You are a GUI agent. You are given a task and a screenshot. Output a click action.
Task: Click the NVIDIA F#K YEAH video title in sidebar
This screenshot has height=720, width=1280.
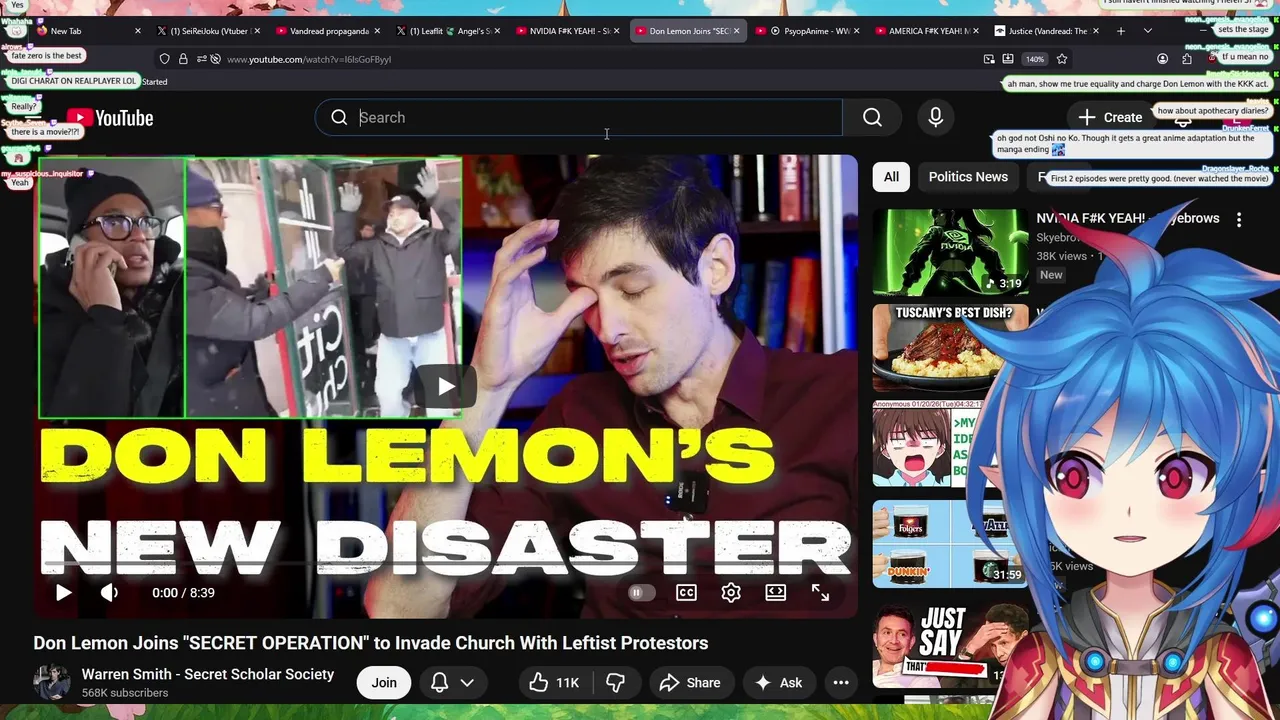pos(1128,218)
